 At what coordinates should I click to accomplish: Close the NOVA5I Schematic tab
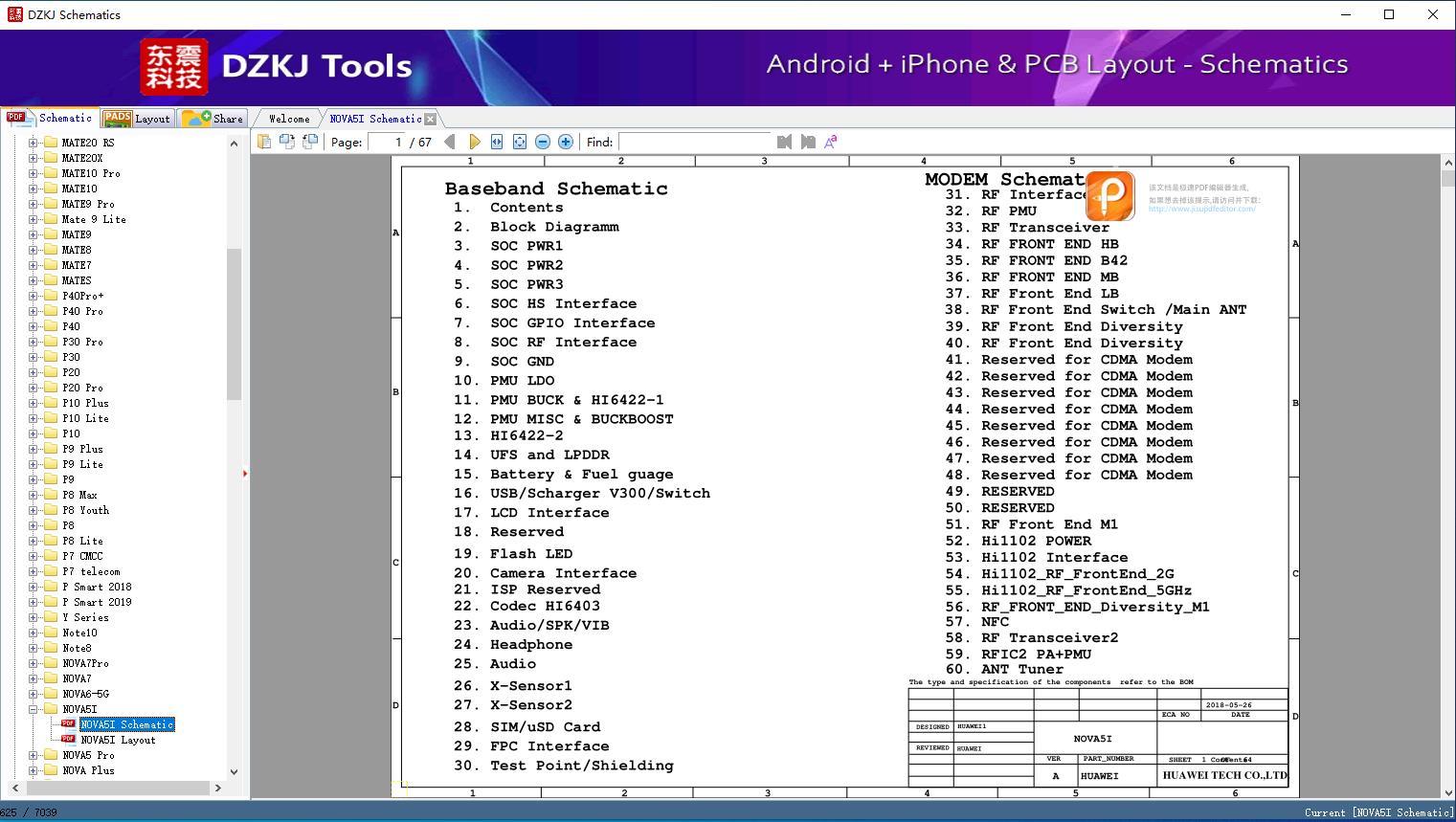pyautogui.click(x=431, y=119)
